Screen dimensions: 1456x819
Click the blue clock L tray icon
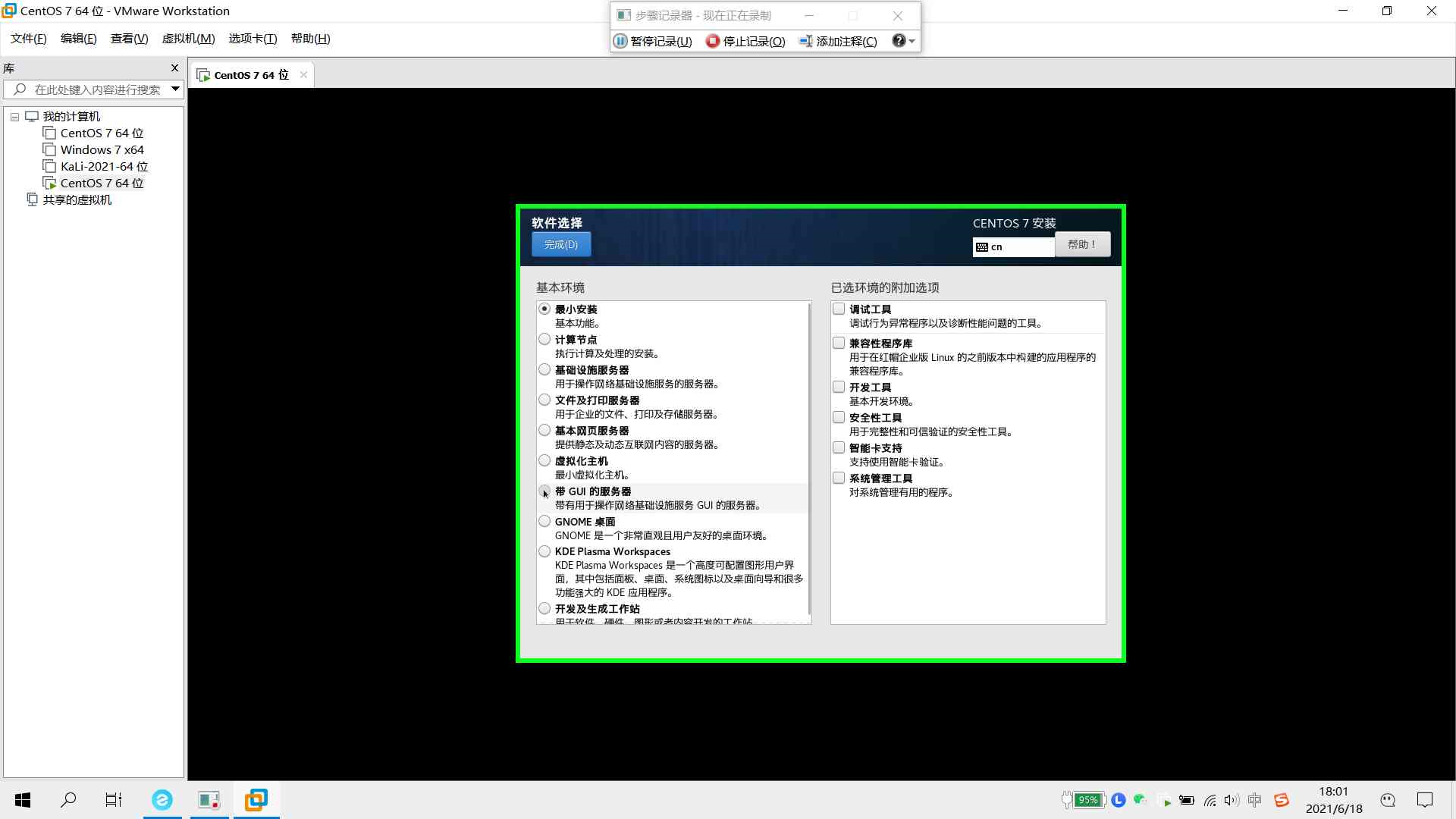[x=1119, y=800]
